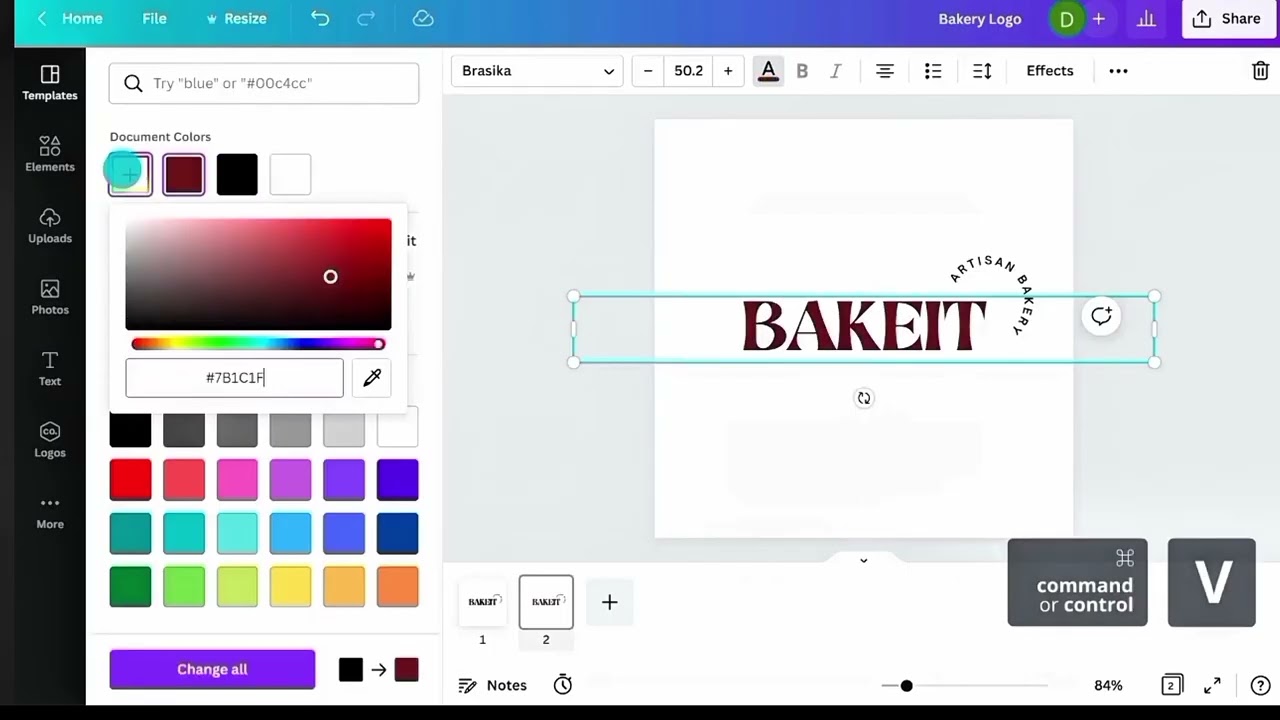Choose the dark green default swatch
Screen dimensions: 1280x720
click(x=130, y=587)
